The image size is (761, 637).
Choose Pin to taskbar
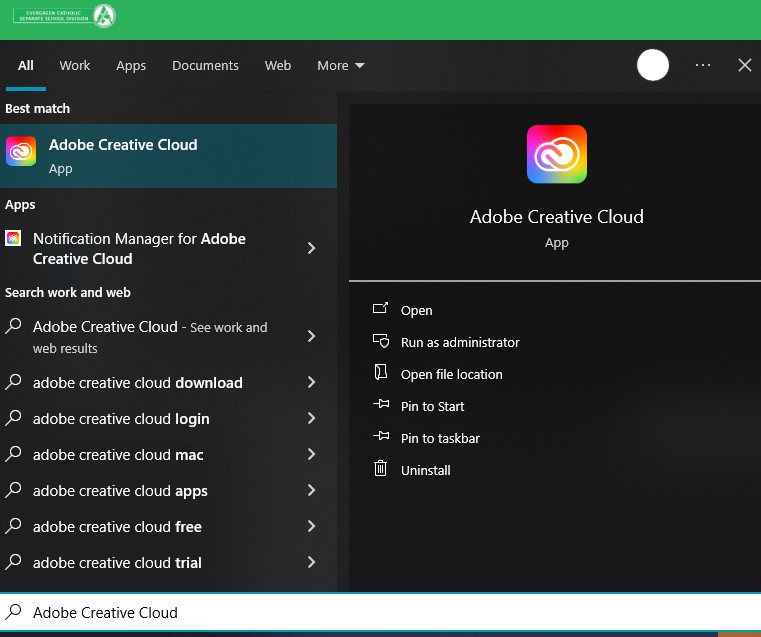(x=440, y=439)
